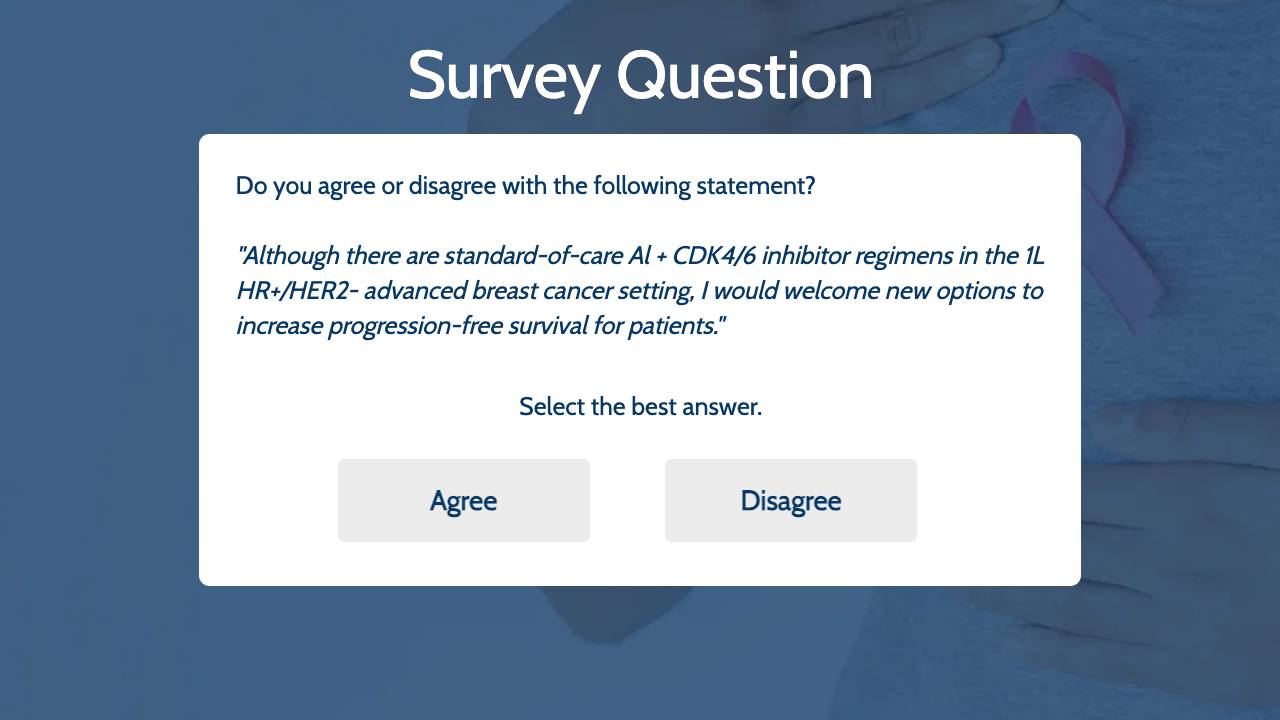1280x720 pixels.
Task: Select the Agree answer button
Action: [x=464, y=500]
